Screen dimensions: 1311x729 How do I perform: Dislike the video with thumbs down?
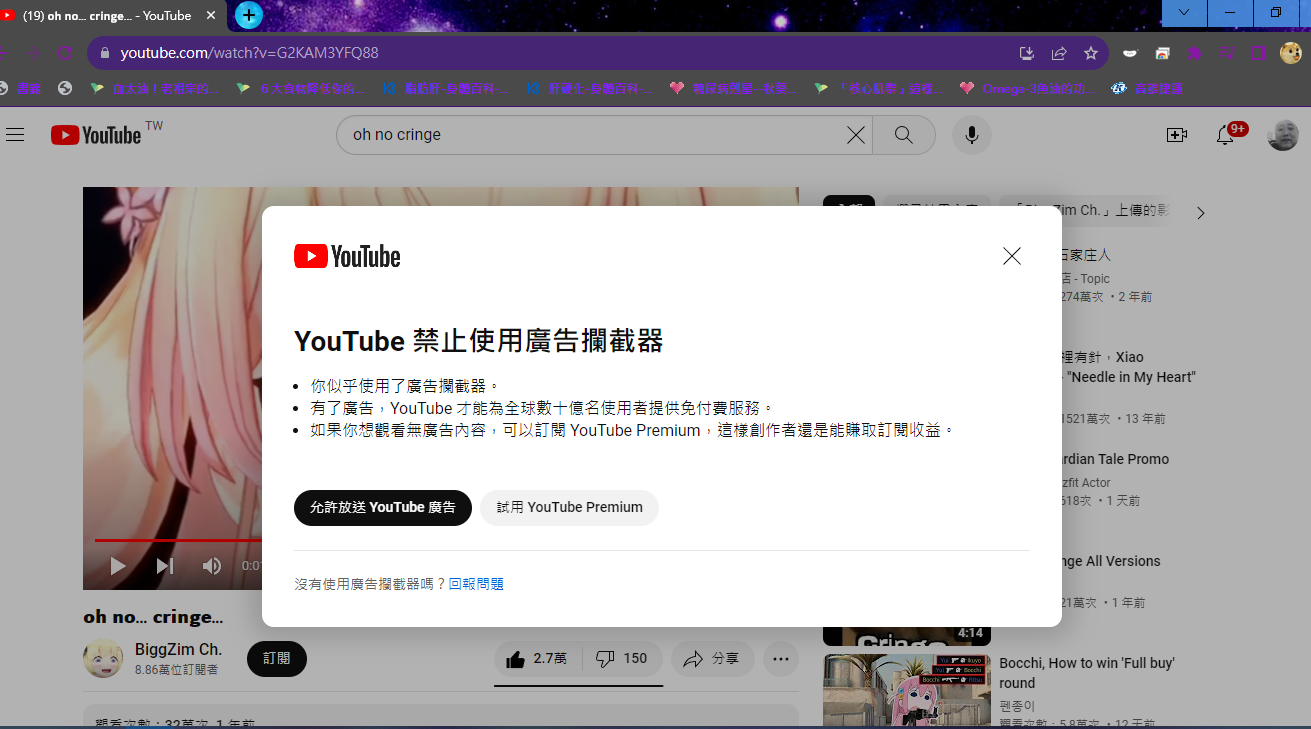click(x=622, y=659)
